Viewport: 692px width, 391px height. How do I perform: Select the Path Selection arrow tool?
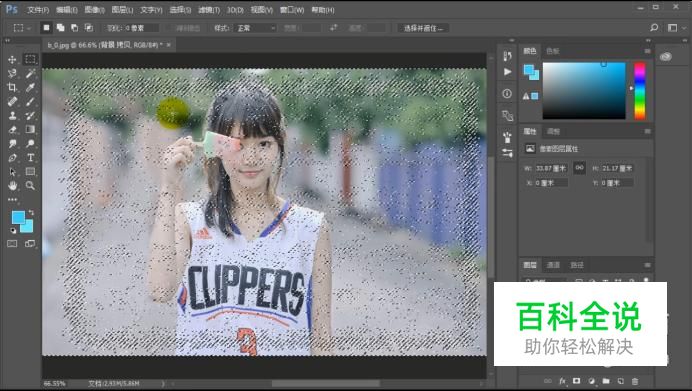click(12, 172)
